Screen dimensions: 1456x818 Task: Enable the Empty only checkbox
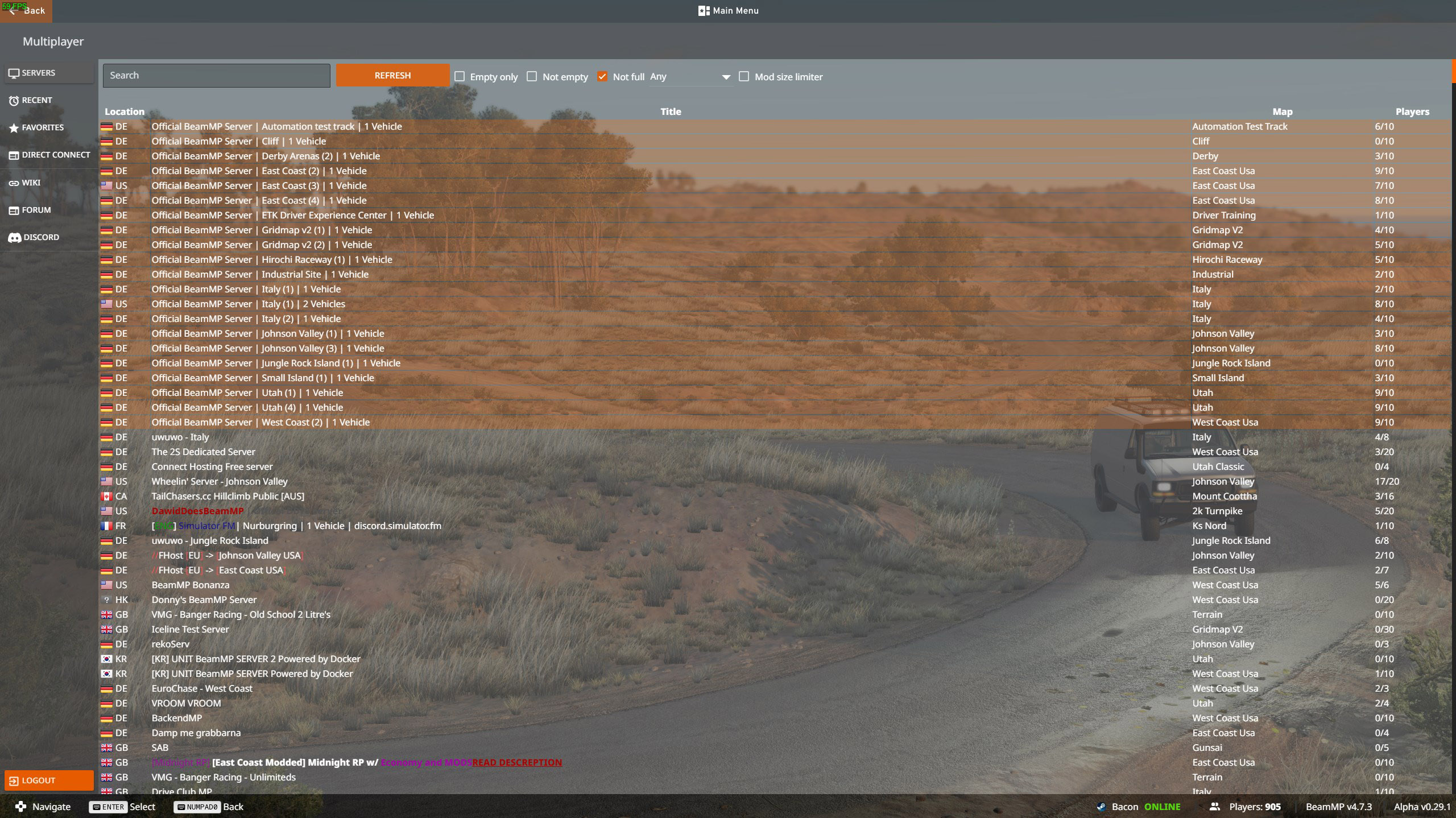460,76
